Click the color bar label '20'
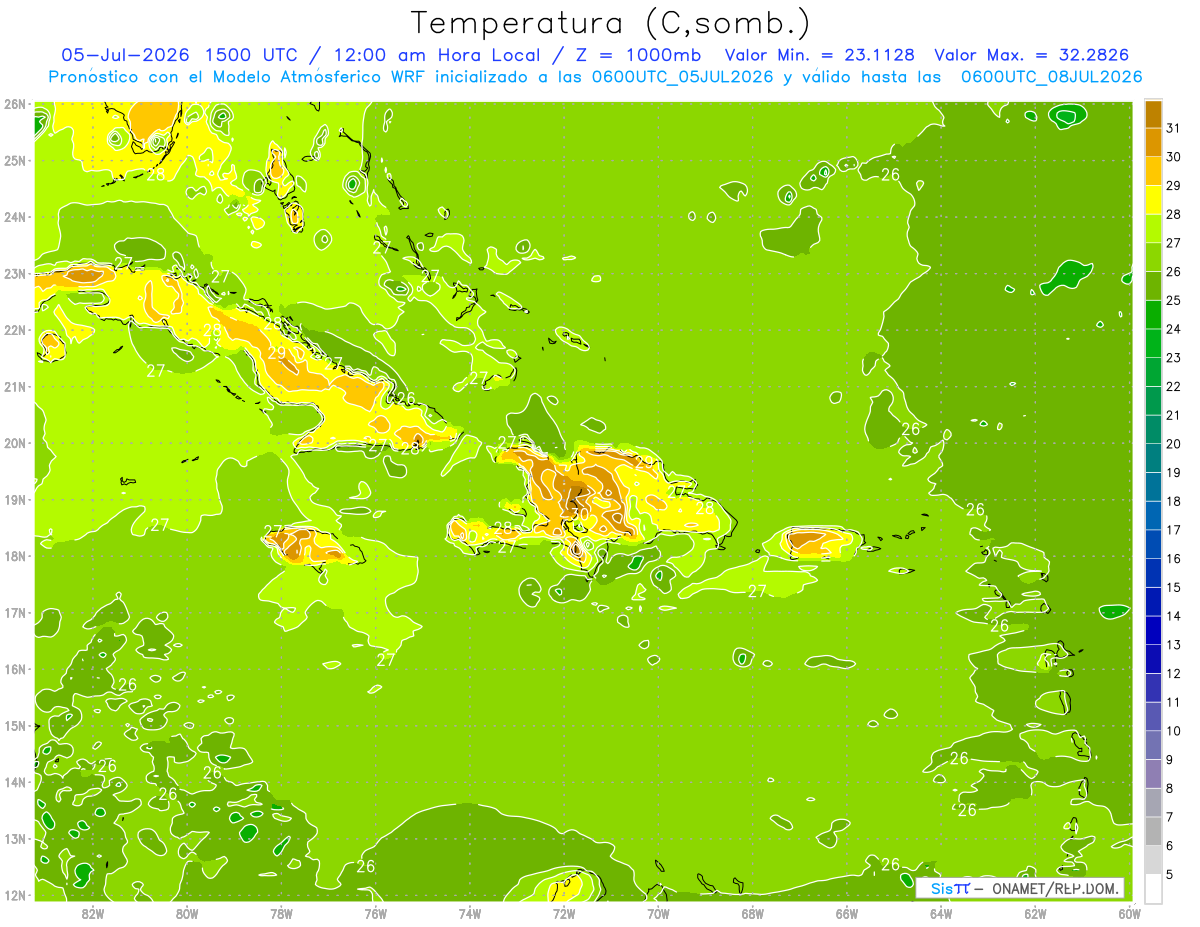The image size is (1200, 927). 1173,444
